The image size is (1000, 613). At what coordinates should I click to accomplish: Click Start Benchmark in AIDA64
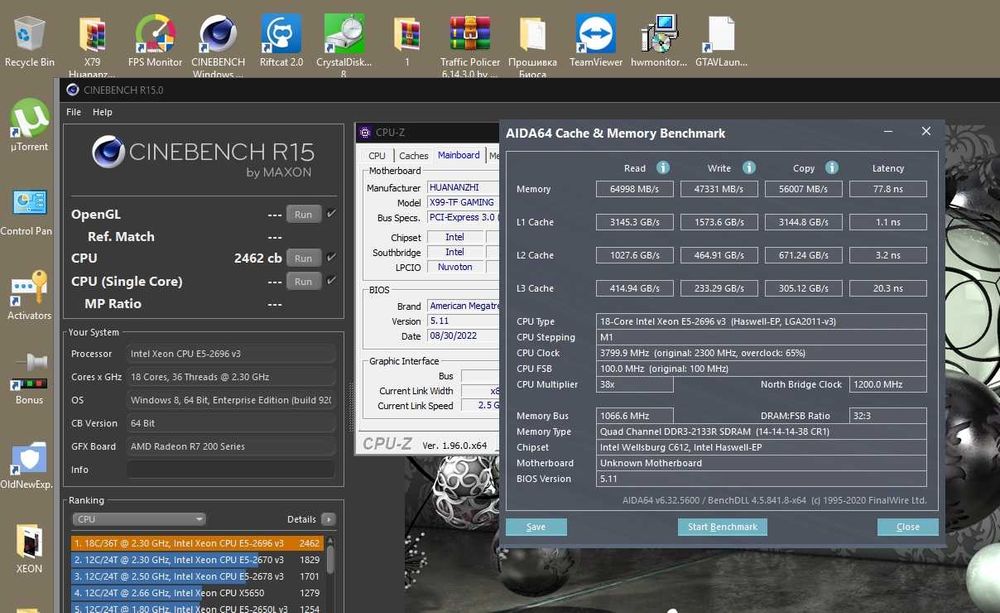pyautogui.click(x=722, y=527)
